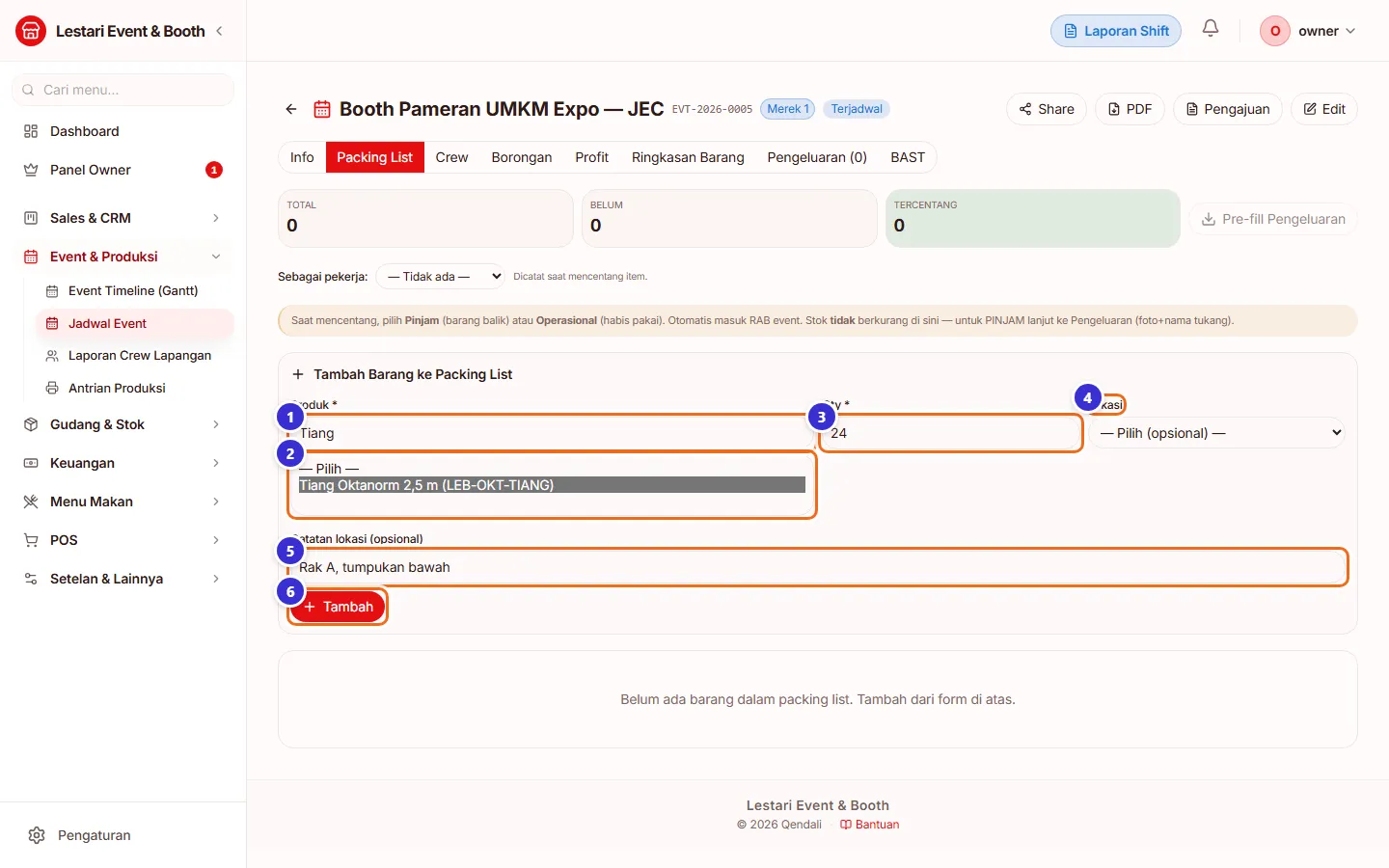The width and height of the screenshot is (1389, 868).
Task: Open the Bantuan help link
Action: pos(870,825)
